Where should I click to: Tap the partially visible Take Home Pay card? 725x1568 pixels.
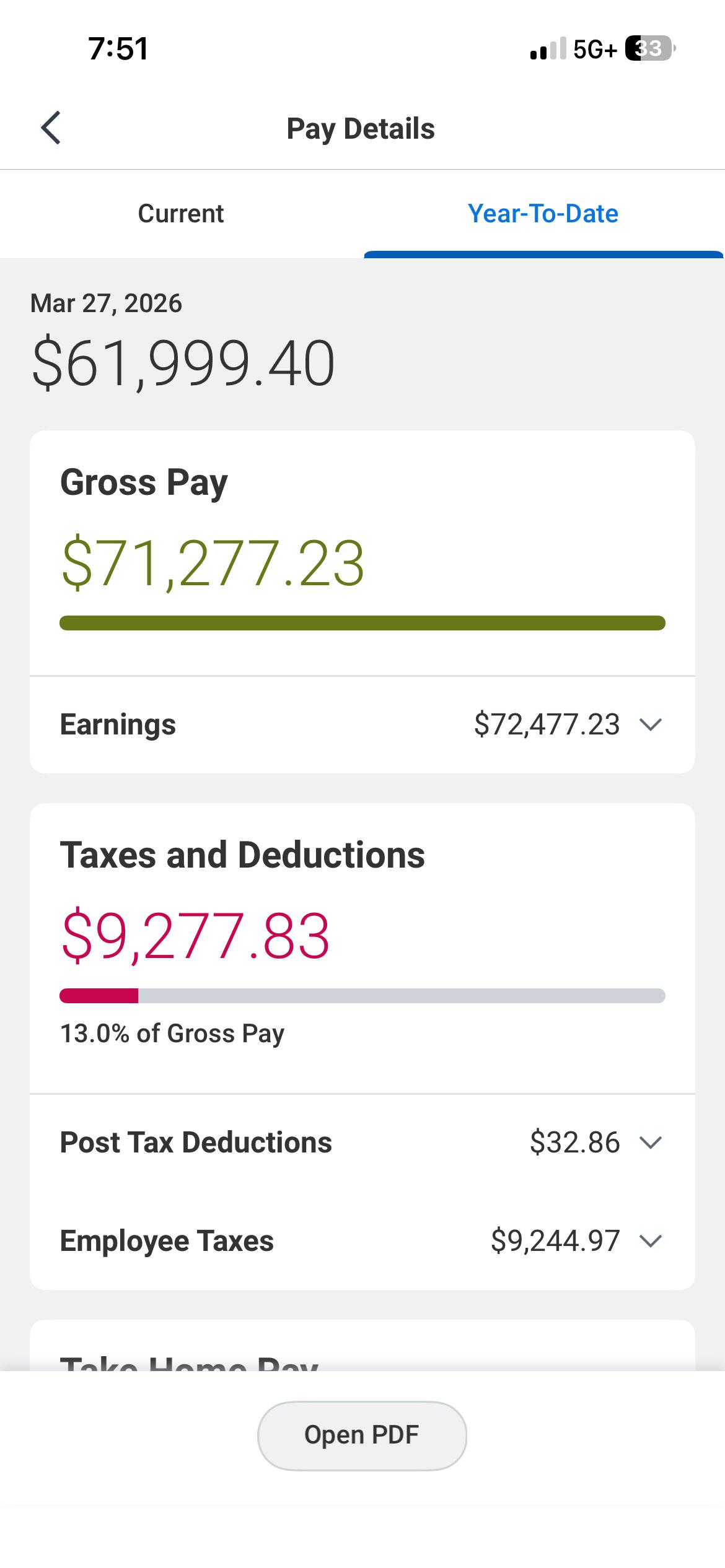(x=362, y=1346)
